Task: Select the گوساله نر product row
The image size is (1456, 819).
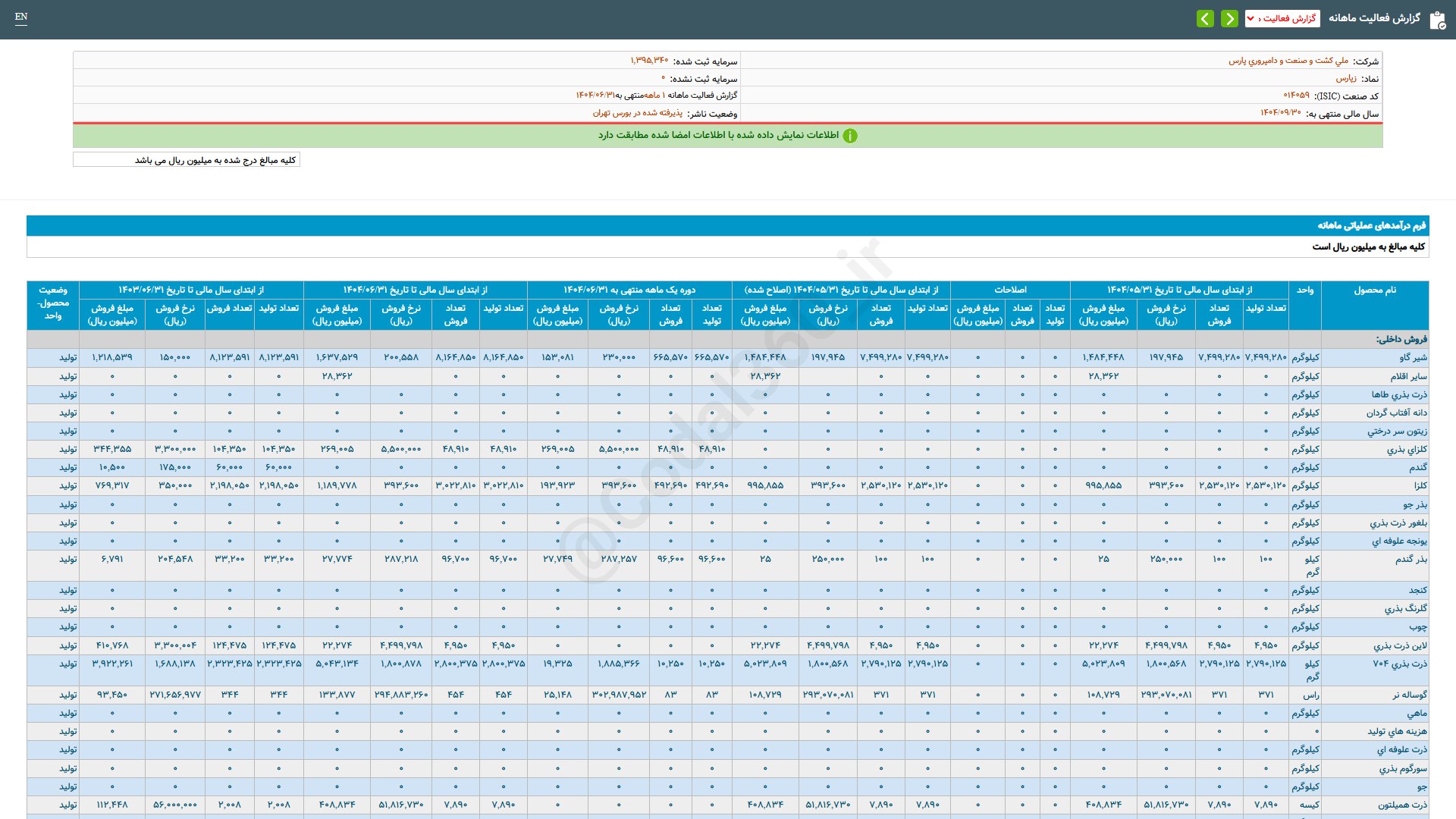Action: [x=1409, y=695]
